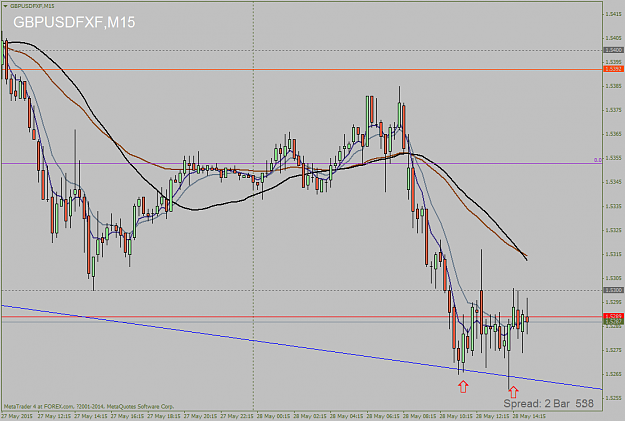Click the 1.5325 price scale label
This screenshot has width=625, height=421.
pyautogui.click(x=613, y=230)
